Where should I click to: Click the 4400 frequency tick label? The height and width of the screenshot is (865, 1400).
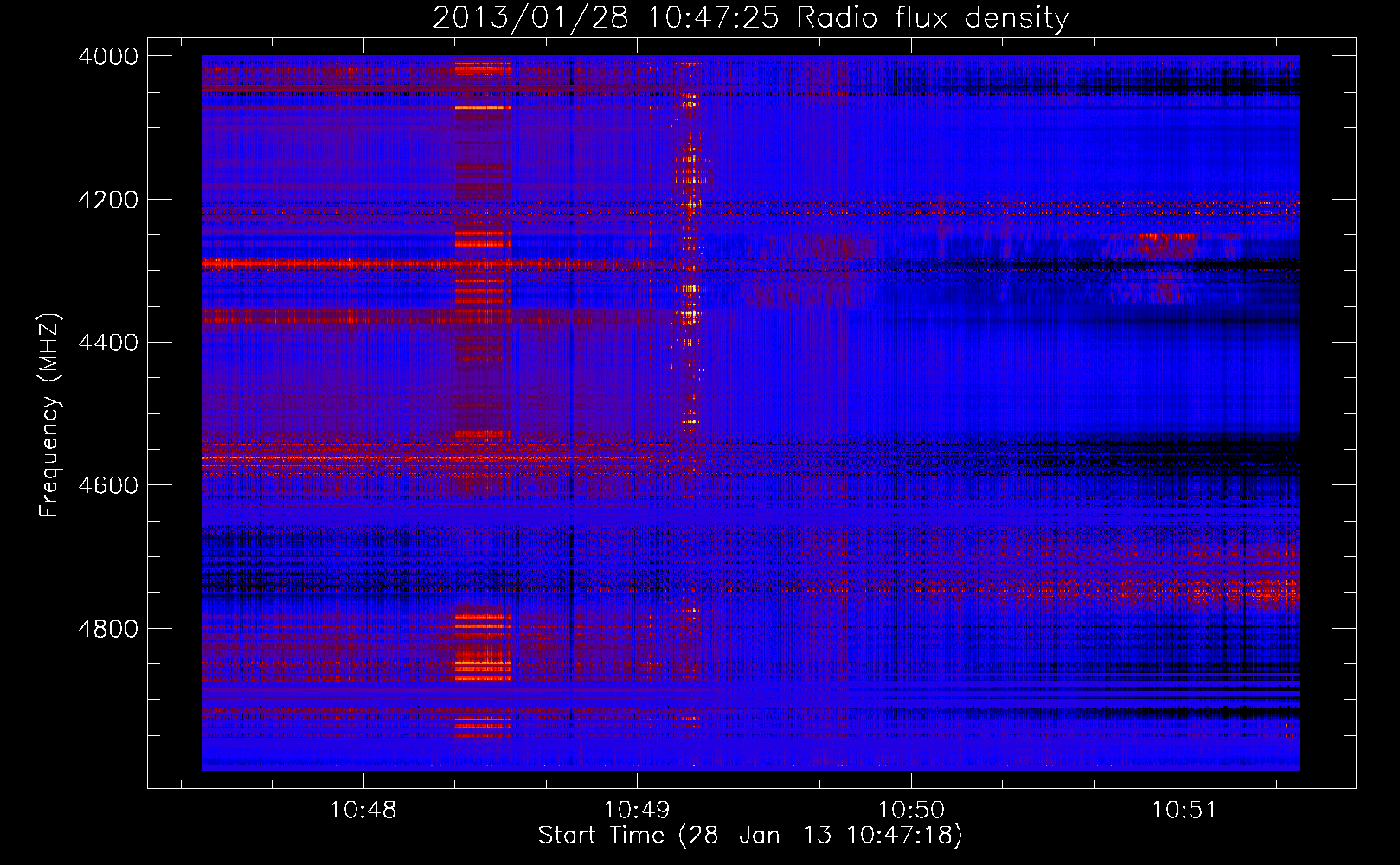pyautogui.click(x=107, y=343)
